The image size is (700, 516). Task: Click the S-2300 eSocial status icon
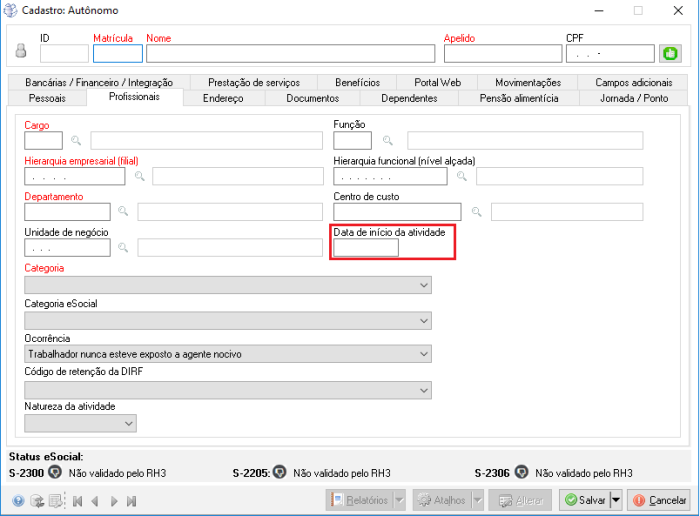(55, 473)
